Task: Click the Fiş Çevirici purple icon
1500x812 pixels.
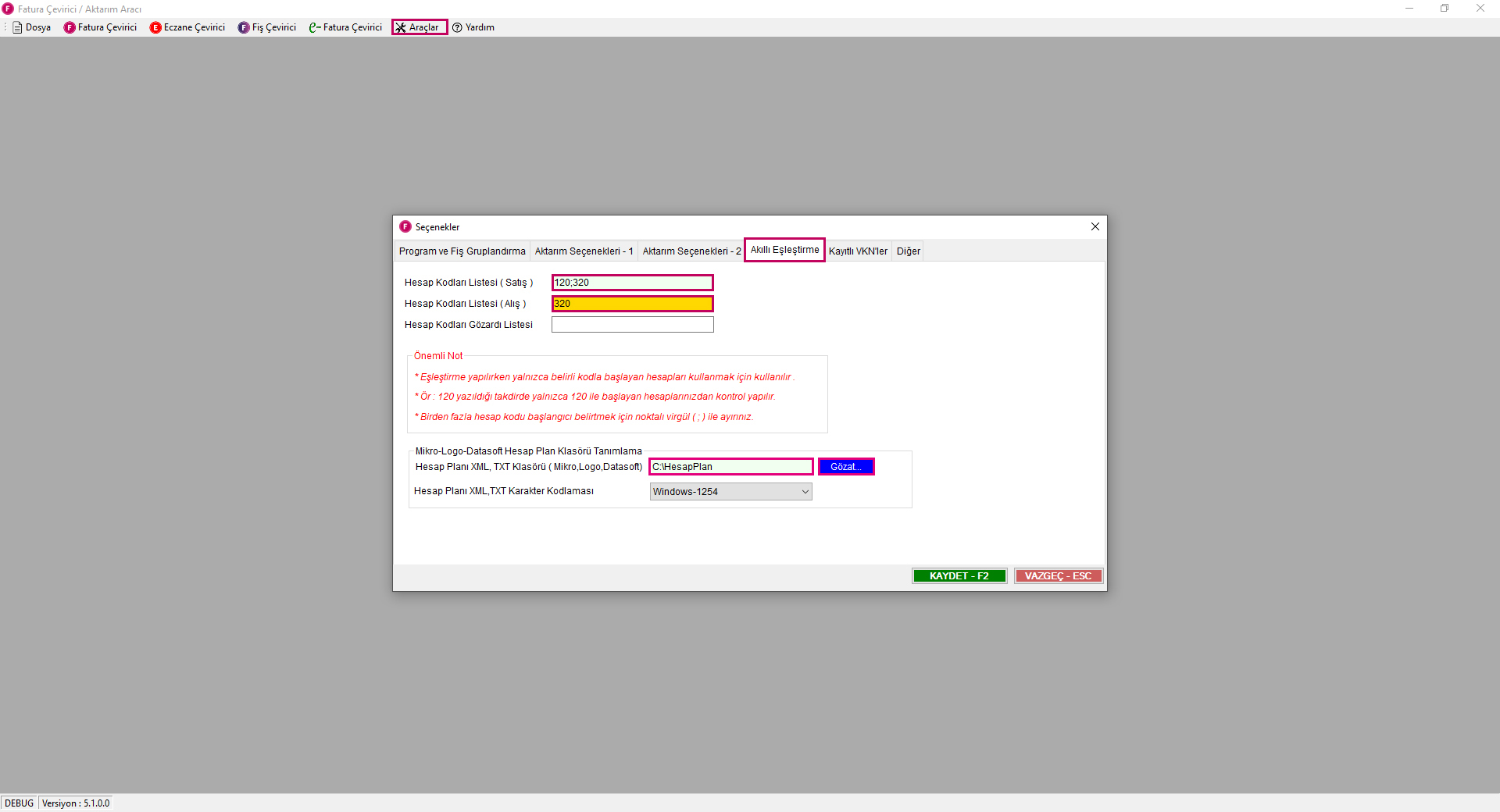Action: coord(244,27)
